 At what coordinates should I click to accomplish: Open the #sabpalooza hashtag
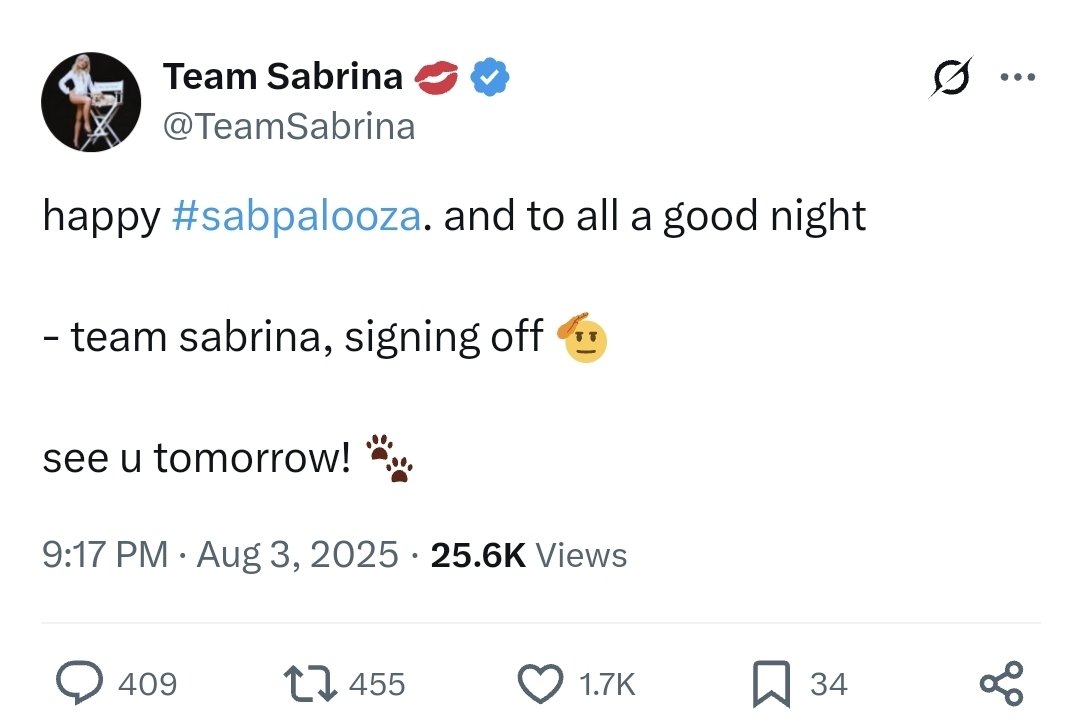pyautogui.click(x=297, y=216)
